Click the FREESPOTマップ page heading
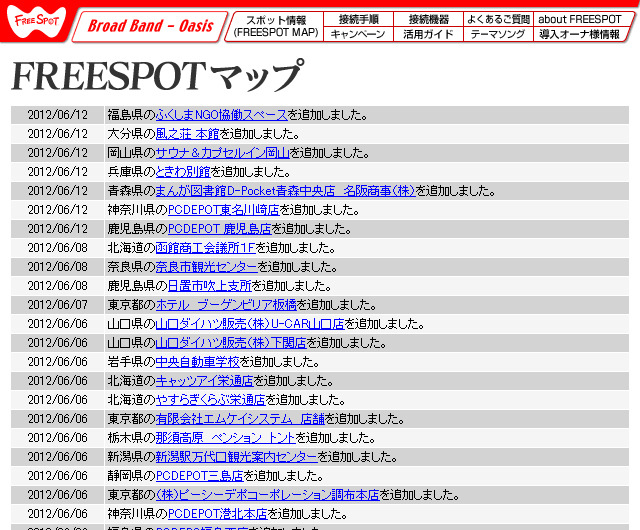Screen dimensions: 640x530 pyautogui.click(x=158, y=76)
